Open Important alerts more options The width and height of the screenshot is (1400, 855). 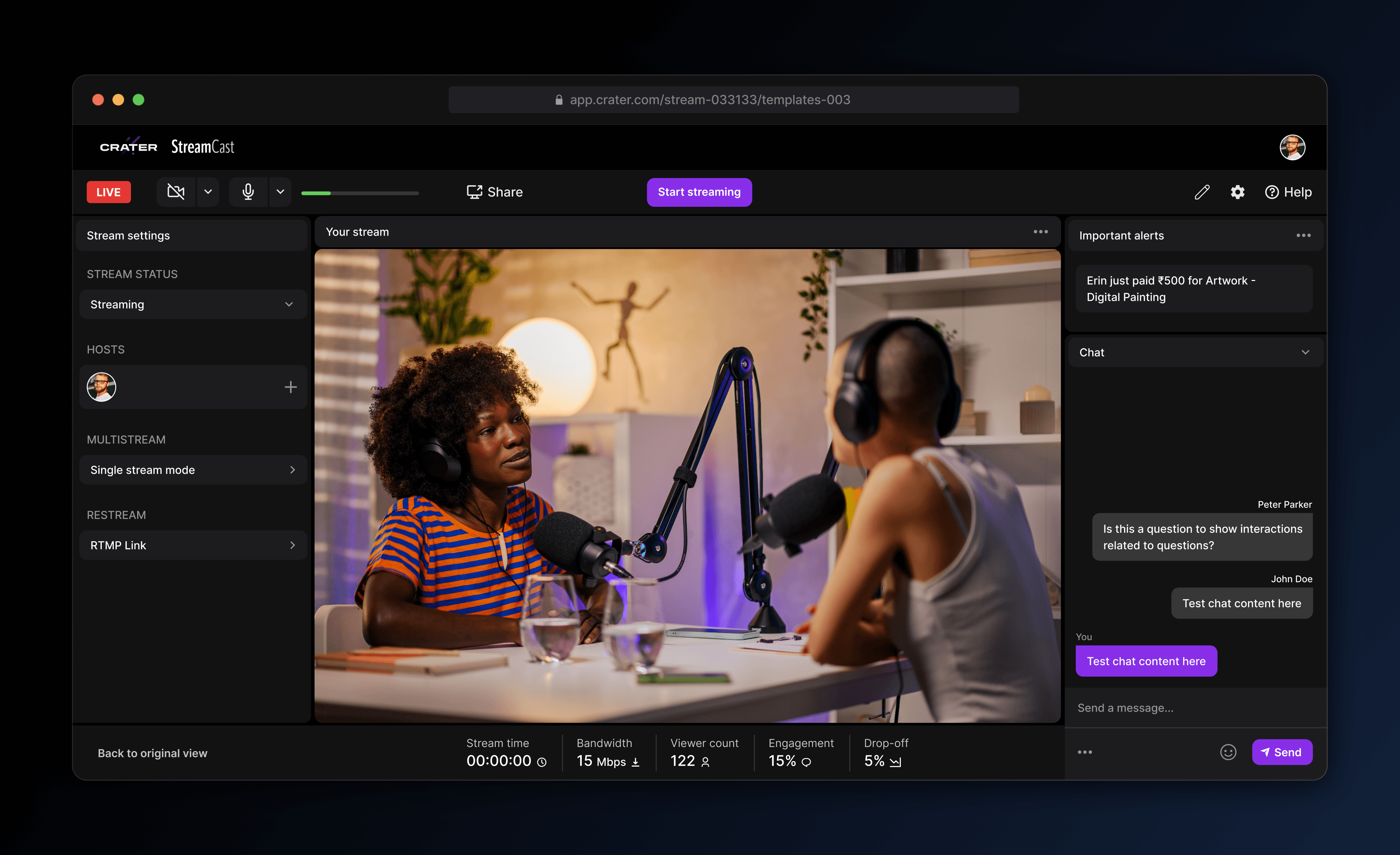(x=1303, y=235)
